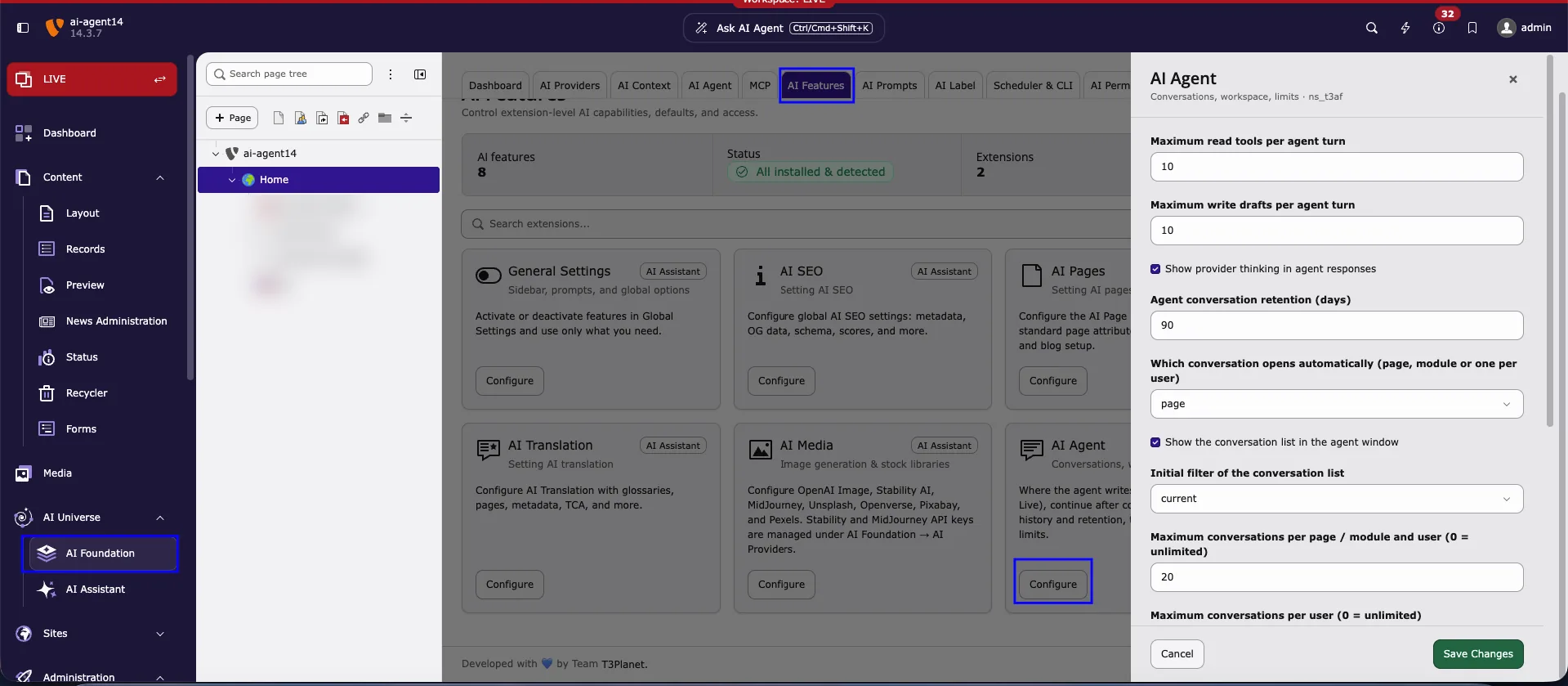Click the Ask AI Agent button
Viewport: 1568px width, 686px height.
[784, 28]
